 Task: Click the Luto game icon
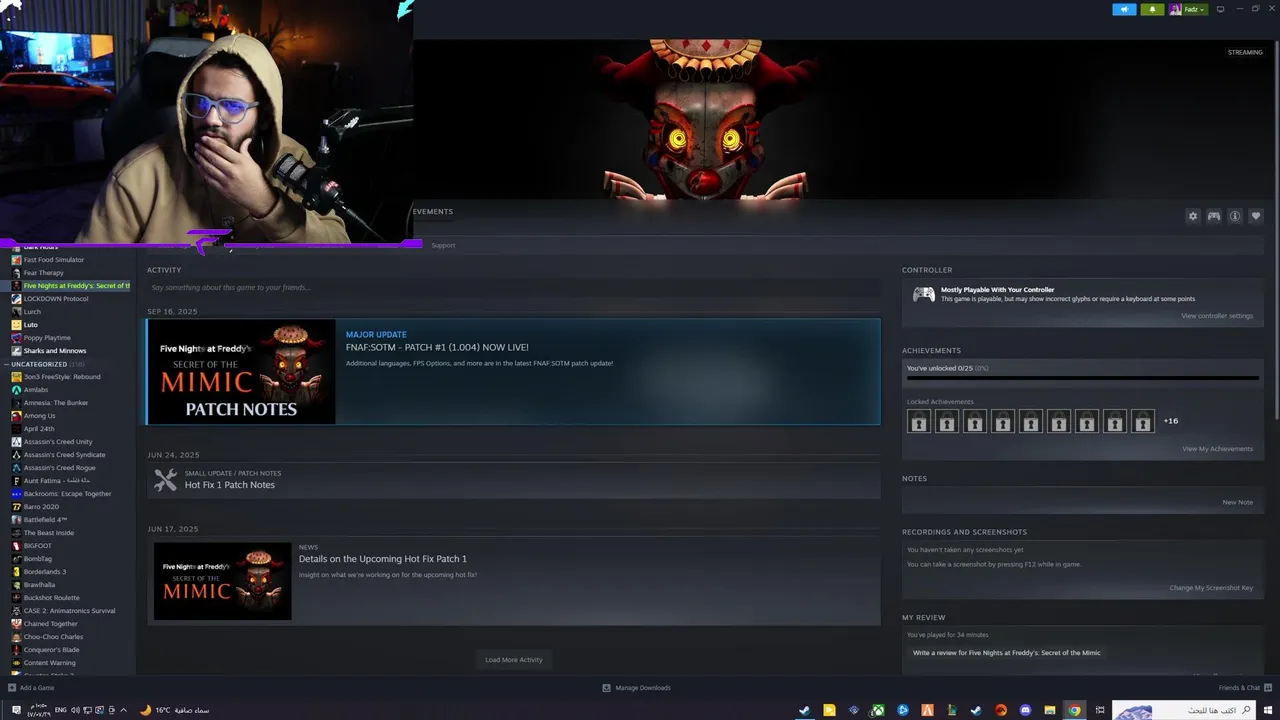16,325
